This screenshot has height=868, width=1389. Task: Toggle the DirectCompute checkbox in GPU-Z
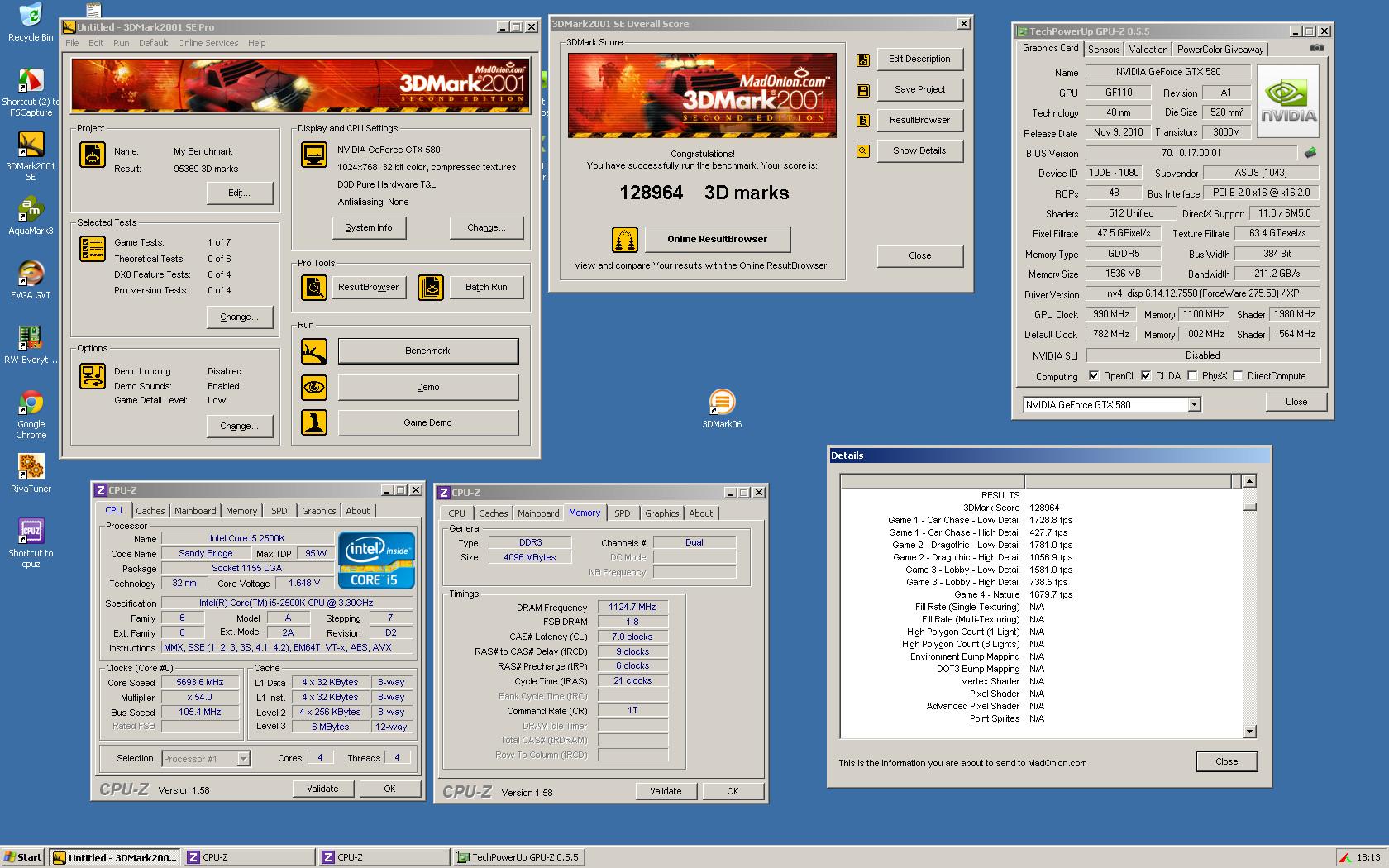[1238, 376]
